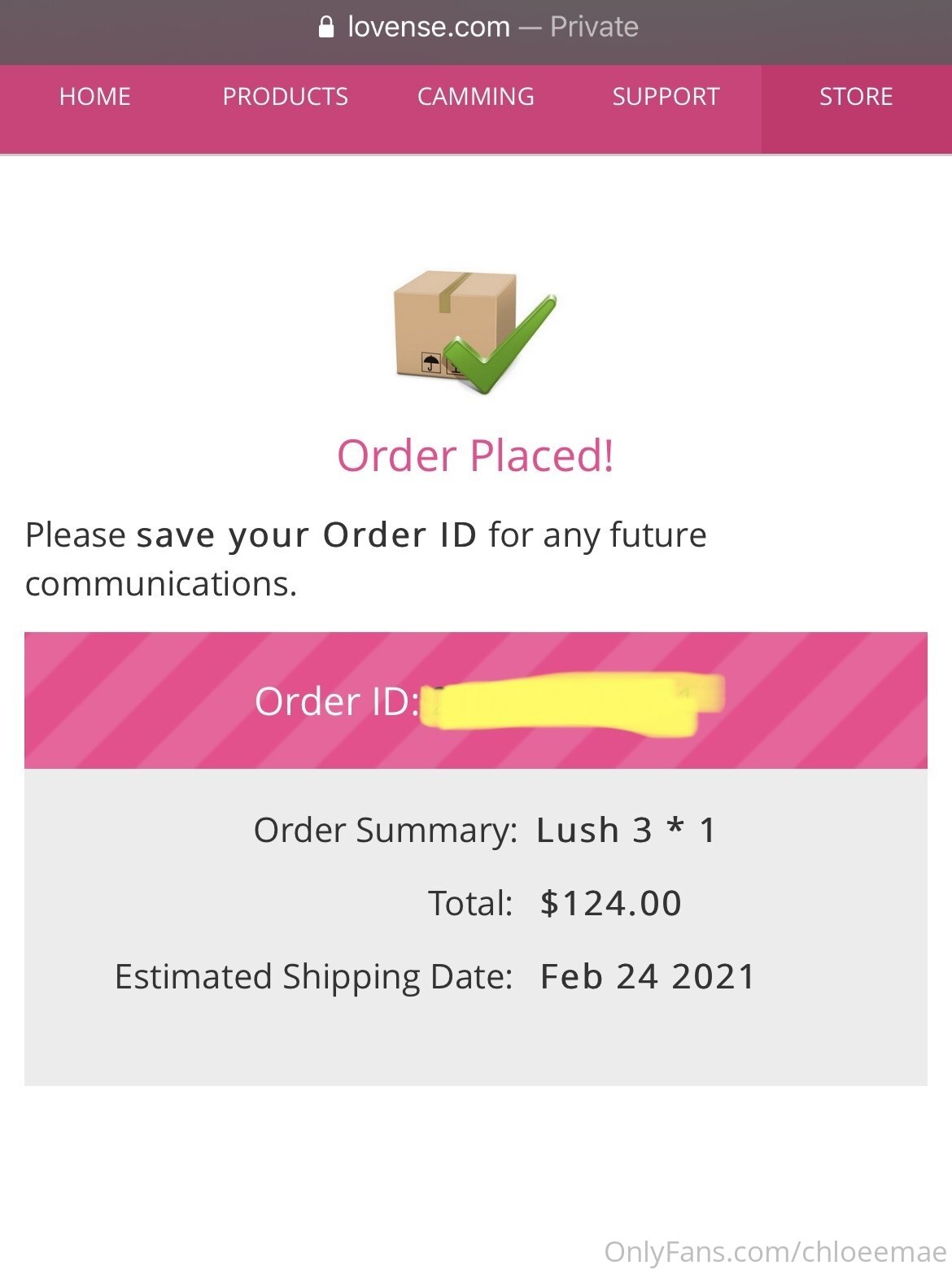This screenshot has width=952, height=1274.
Task: Click the Estimated Shipping Date label
Action: pyautogui.click(x=313, y=977)
